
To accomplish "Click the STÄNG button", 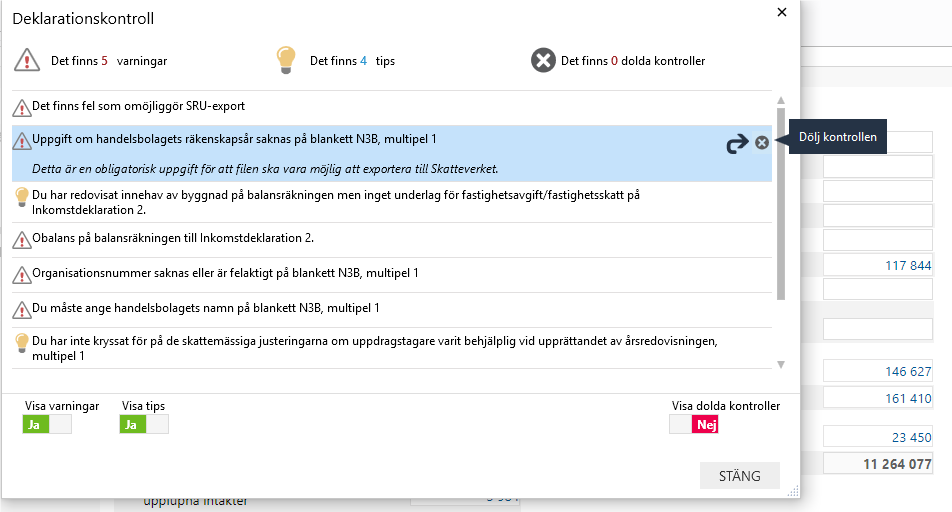I will click(740, 476).
